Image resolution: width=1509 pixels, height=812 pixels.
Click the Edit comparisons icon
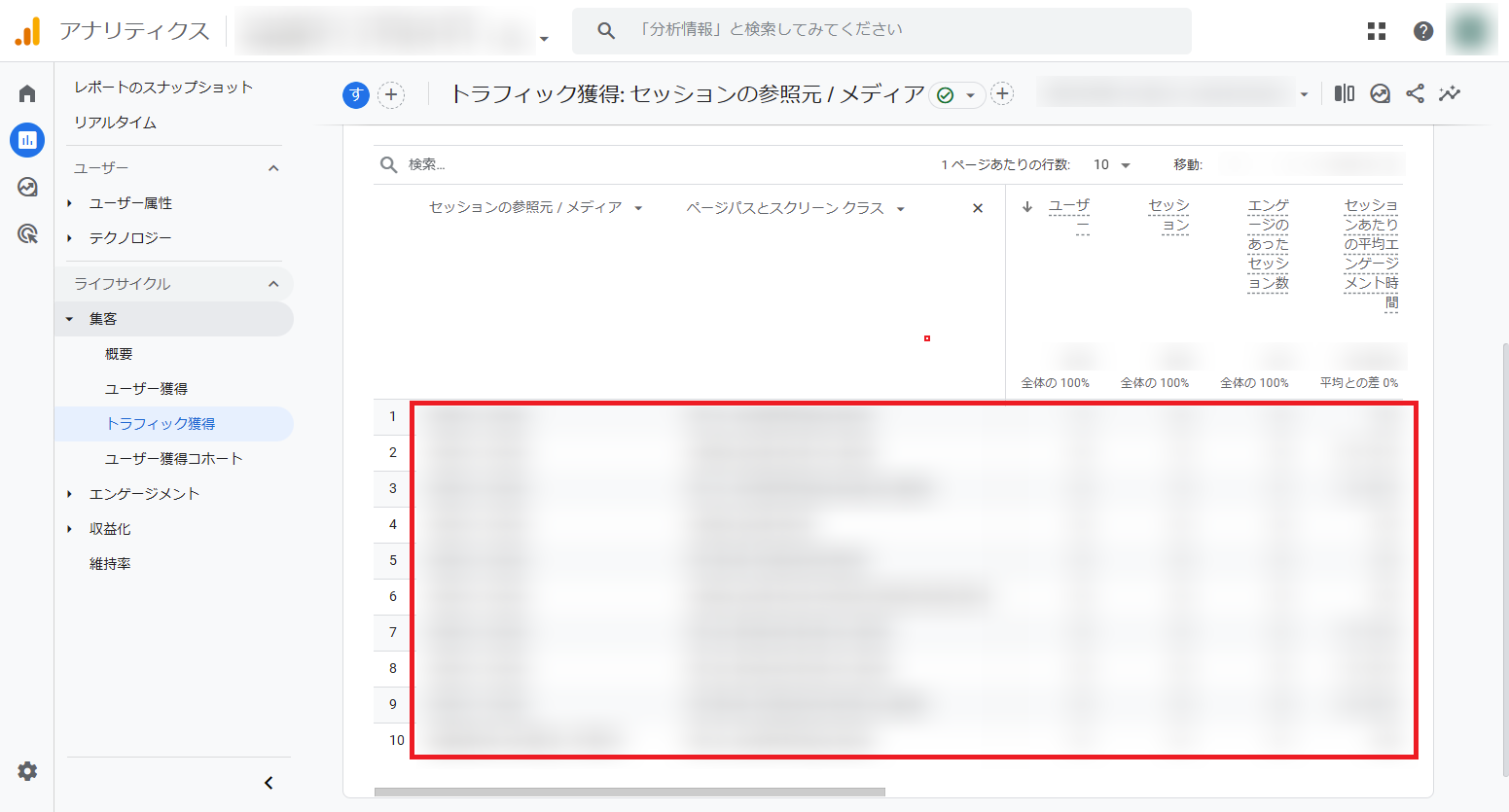pos(1344,93)
